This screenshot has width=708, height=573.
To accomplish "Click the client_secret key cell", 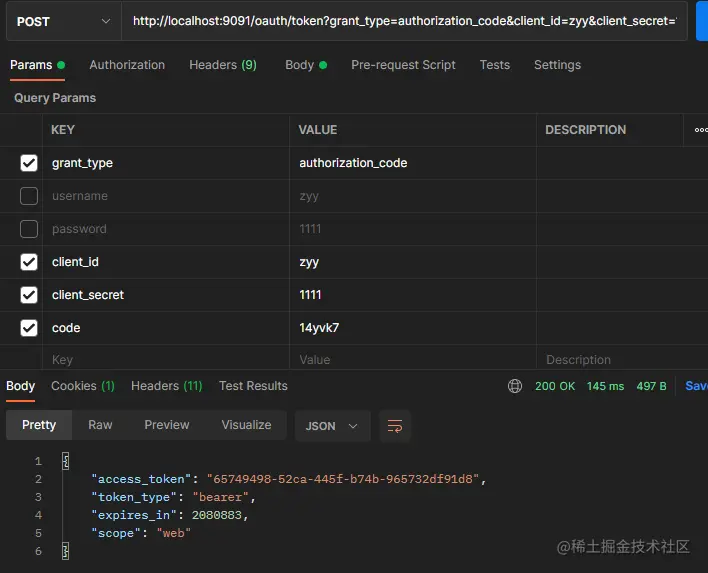I will (166, 295).
